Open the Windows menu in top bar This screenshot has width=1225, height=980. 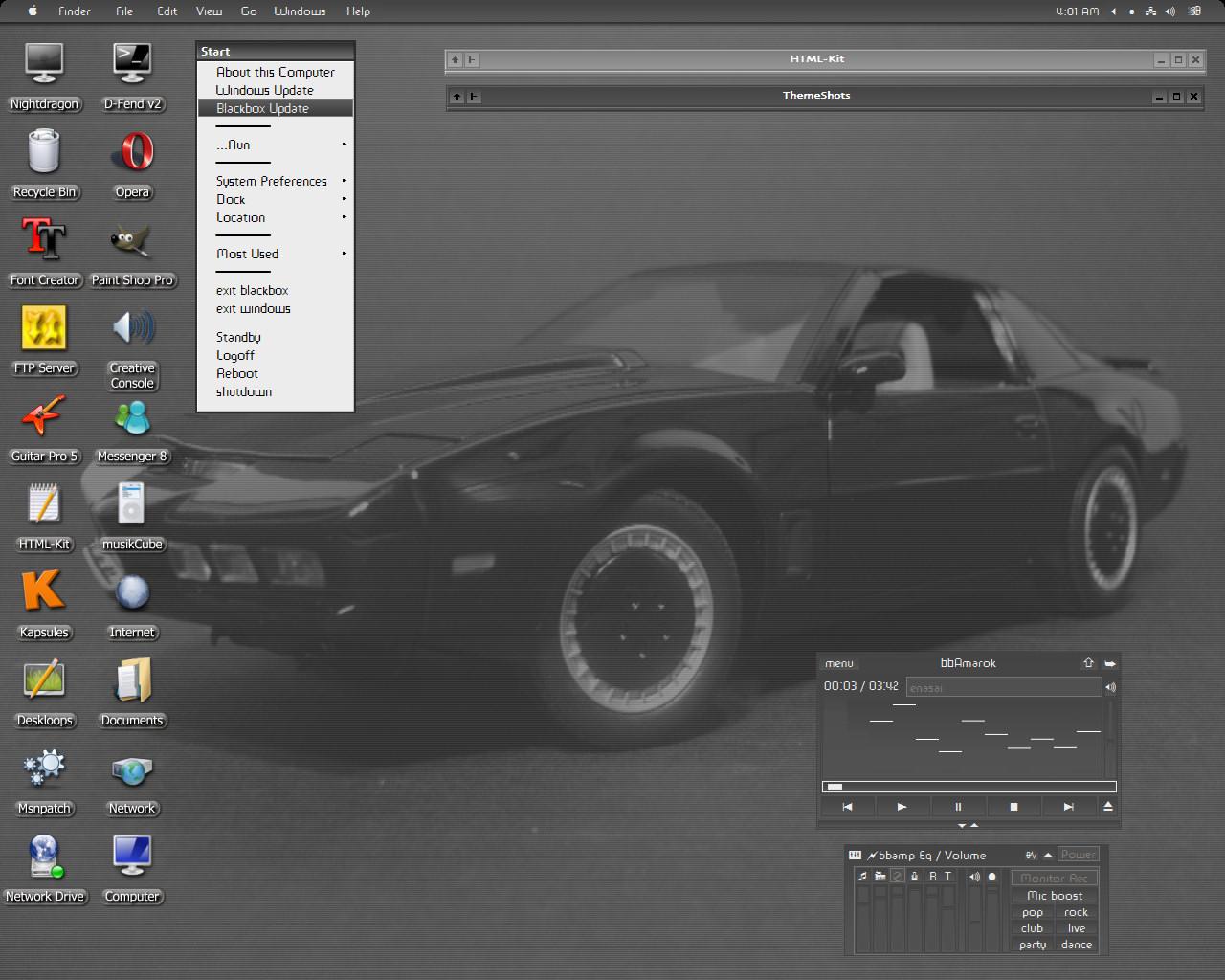pyautogui.click(x=300, y=11)
